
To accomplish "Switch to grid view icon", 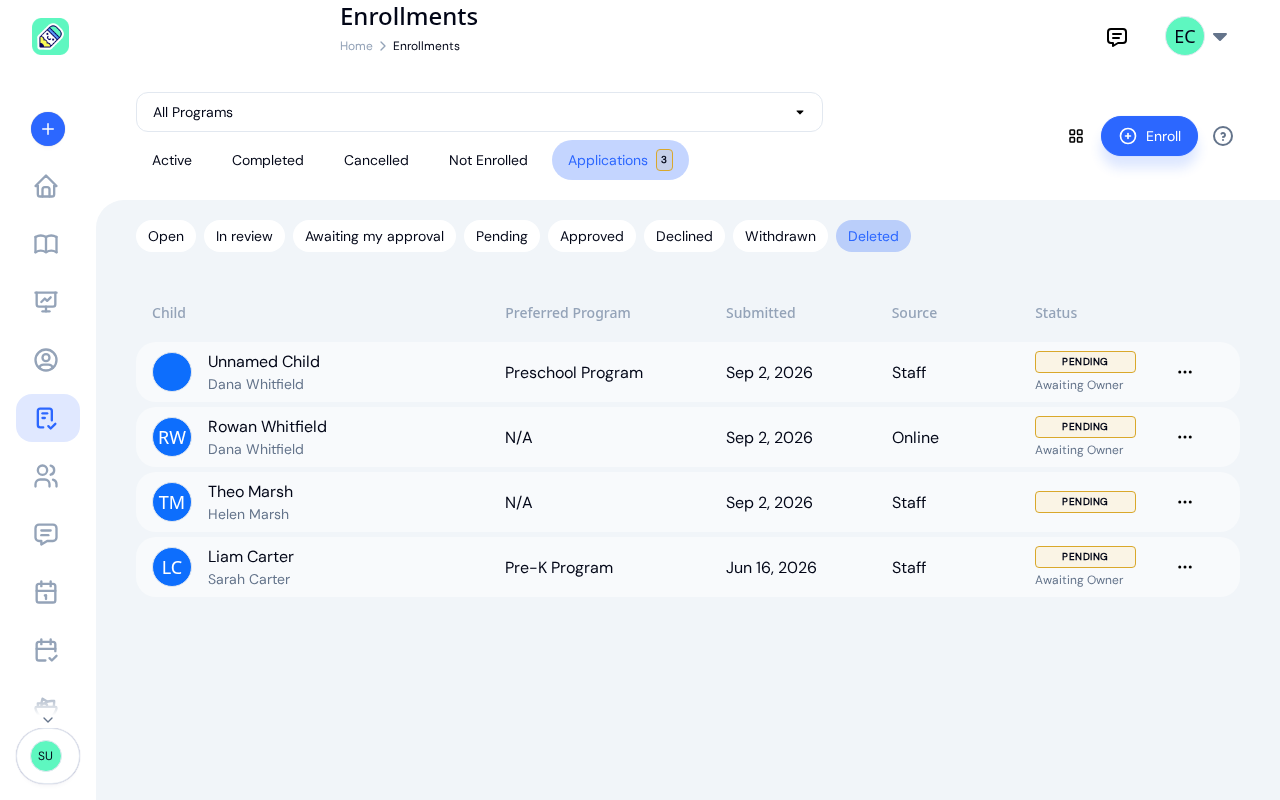I will click(x=1076, y=136).
